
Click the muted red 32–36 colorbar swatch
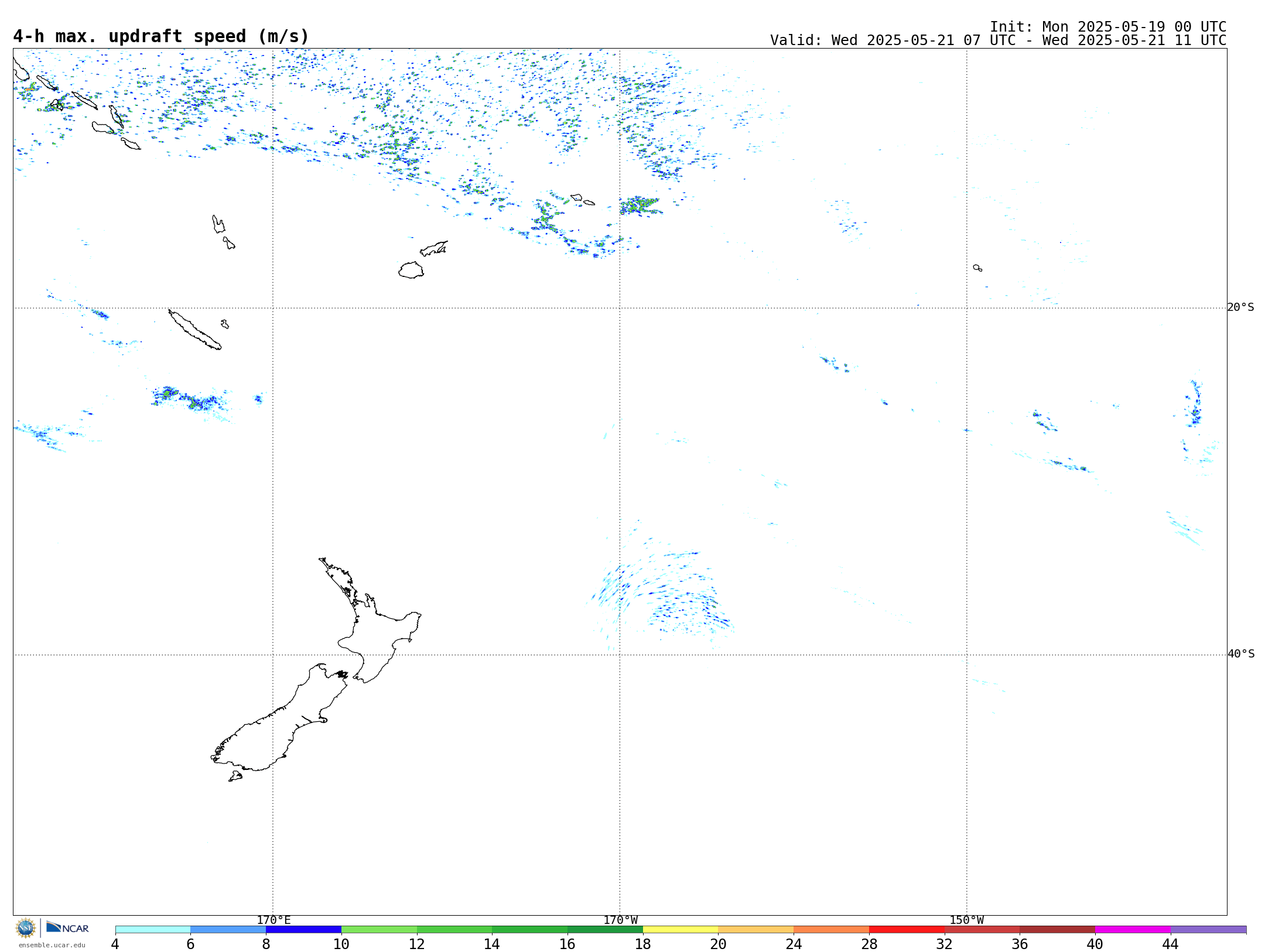982,930
